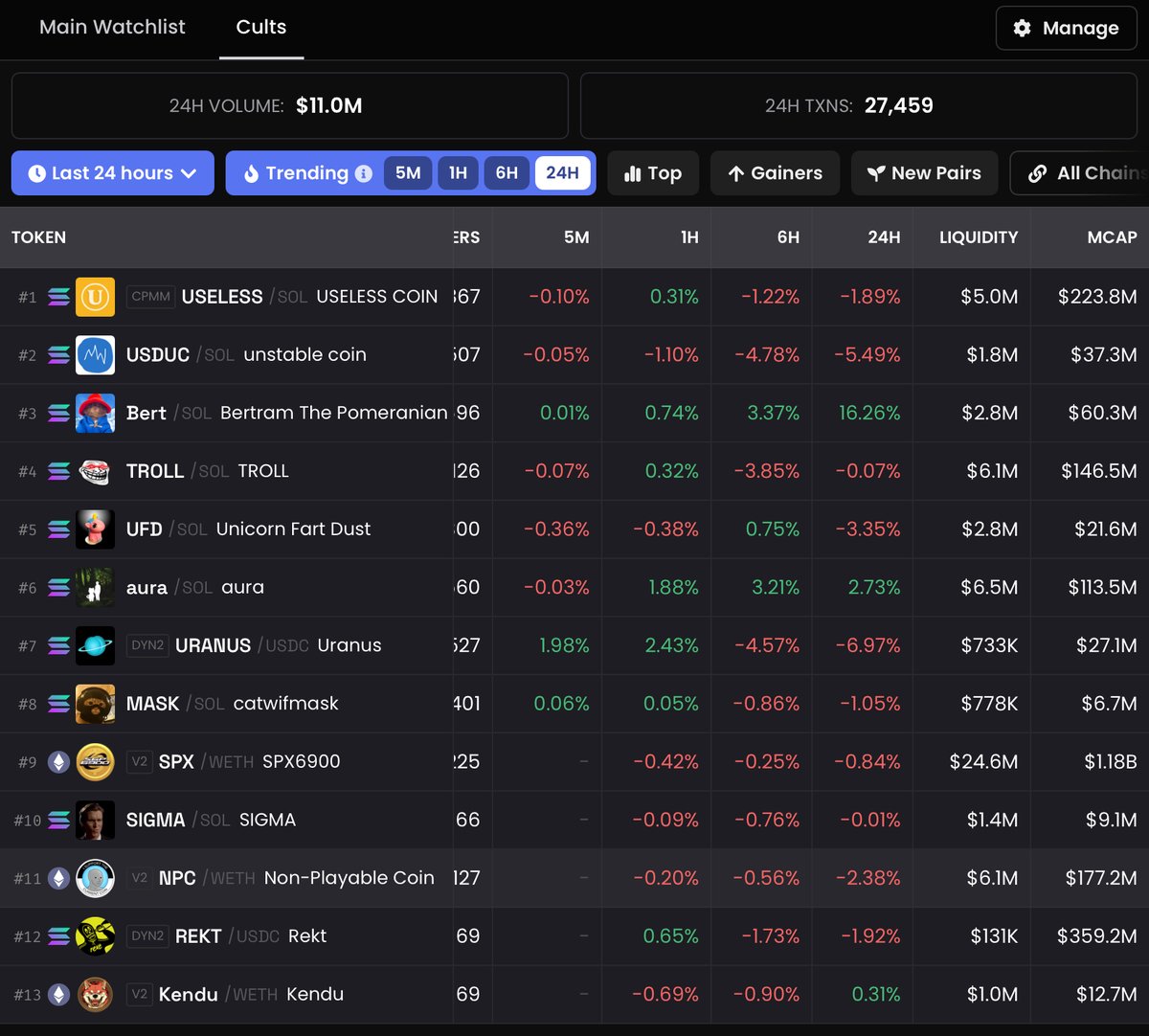Switch to Cults watchlist tab
The height and width of the screenshot is (1036, 1149).
tap(261, 27)
